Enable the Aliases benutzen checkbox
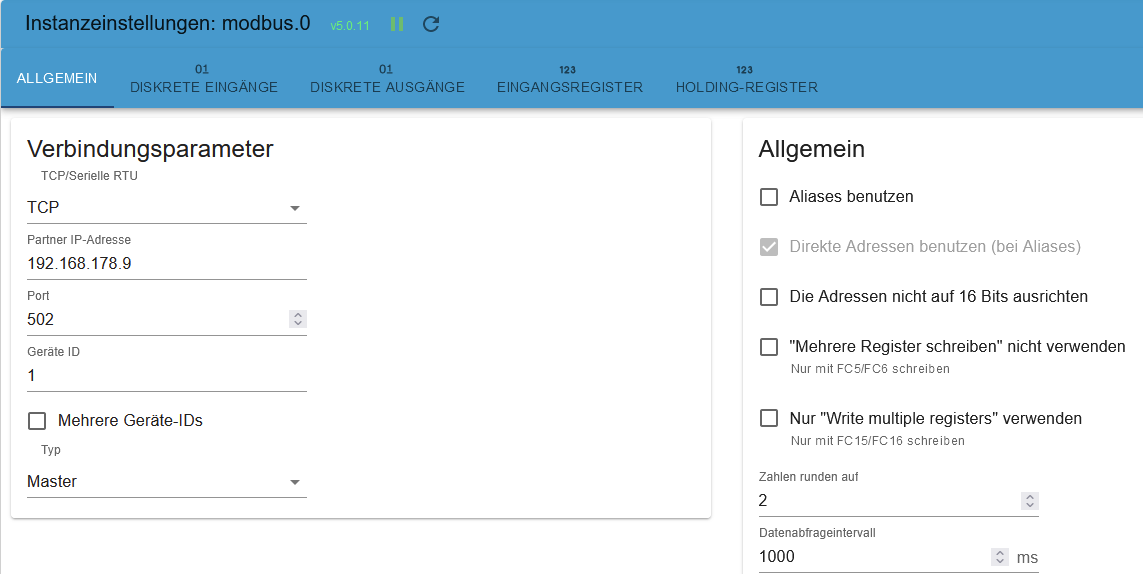The image size is (1143, 574). [x=769, y=197]
